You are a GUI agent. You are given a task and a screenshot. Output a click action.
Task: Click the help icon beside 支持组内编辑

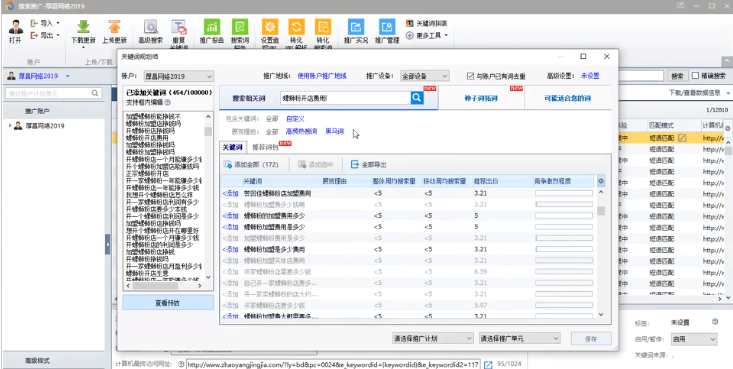pos(168,102)
